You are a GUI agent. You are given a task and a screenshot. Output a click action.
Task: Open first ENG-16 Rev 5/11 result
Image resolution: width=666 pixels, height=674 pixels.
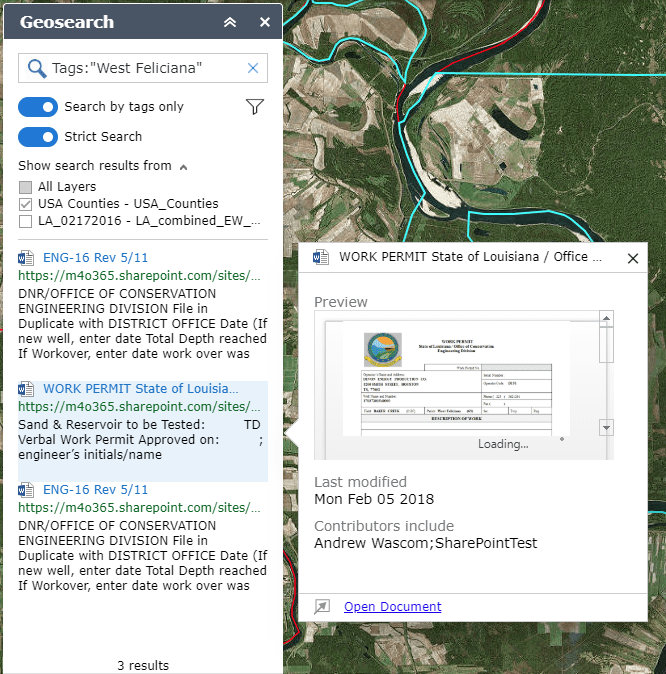pyautogui.click(x=95, y=257)
